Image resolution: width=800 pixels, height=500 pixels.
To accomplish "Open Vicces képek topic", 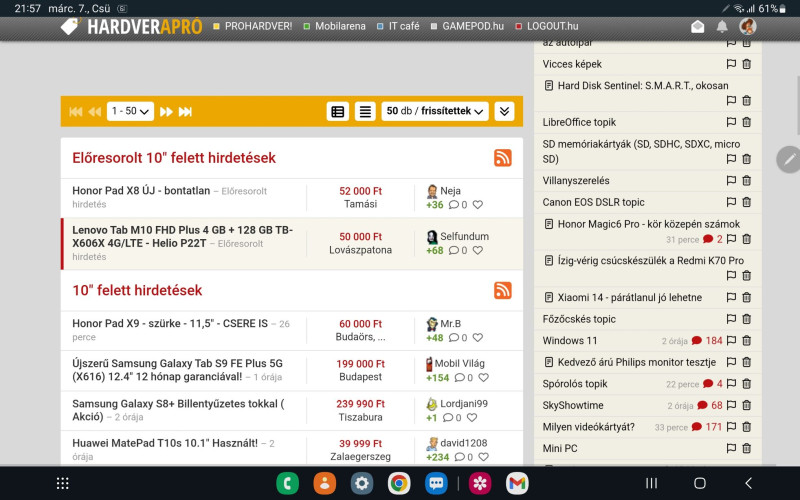I will tap(572, 64).
